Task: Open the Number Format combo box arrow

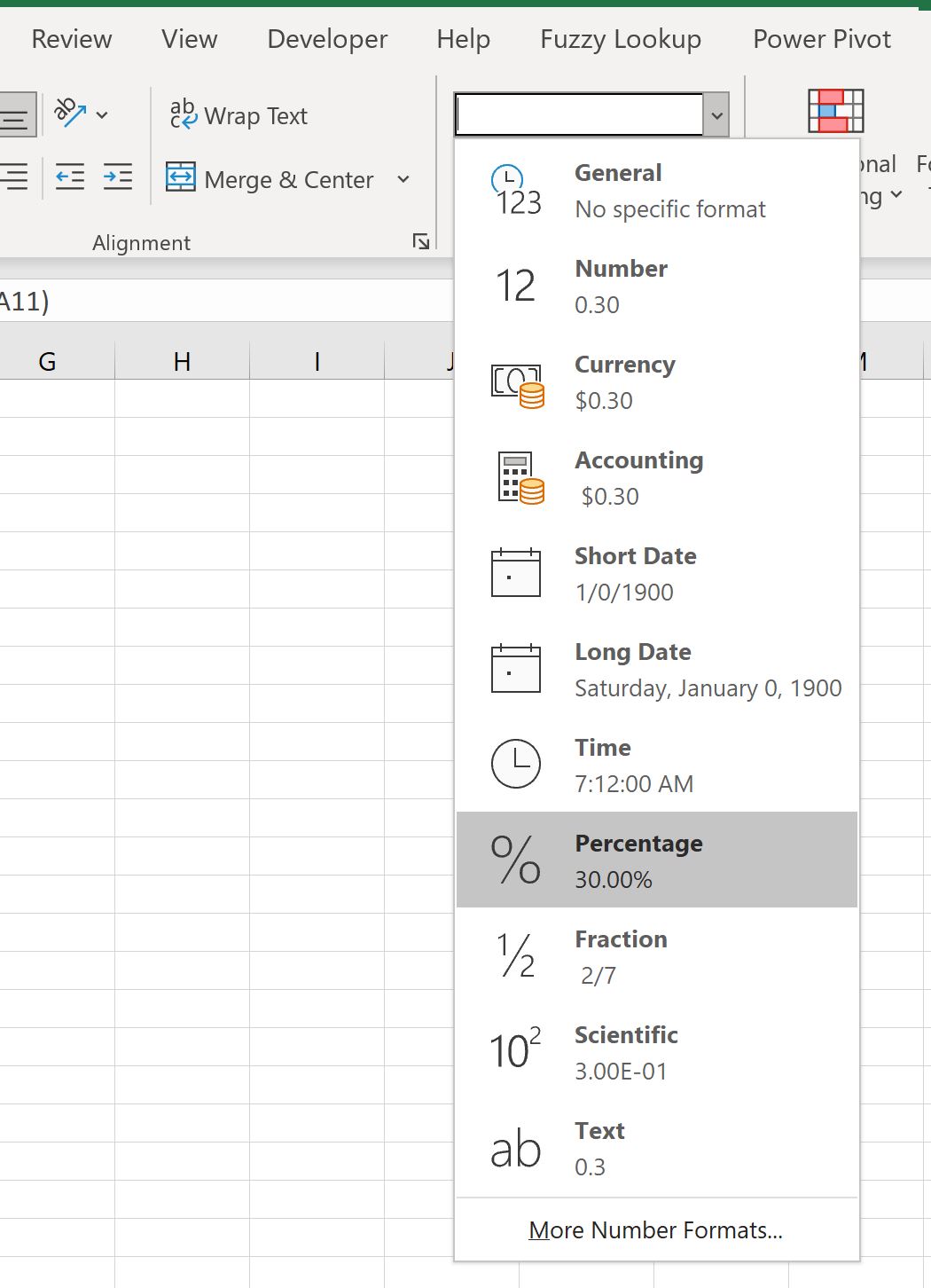Action: 715,114
